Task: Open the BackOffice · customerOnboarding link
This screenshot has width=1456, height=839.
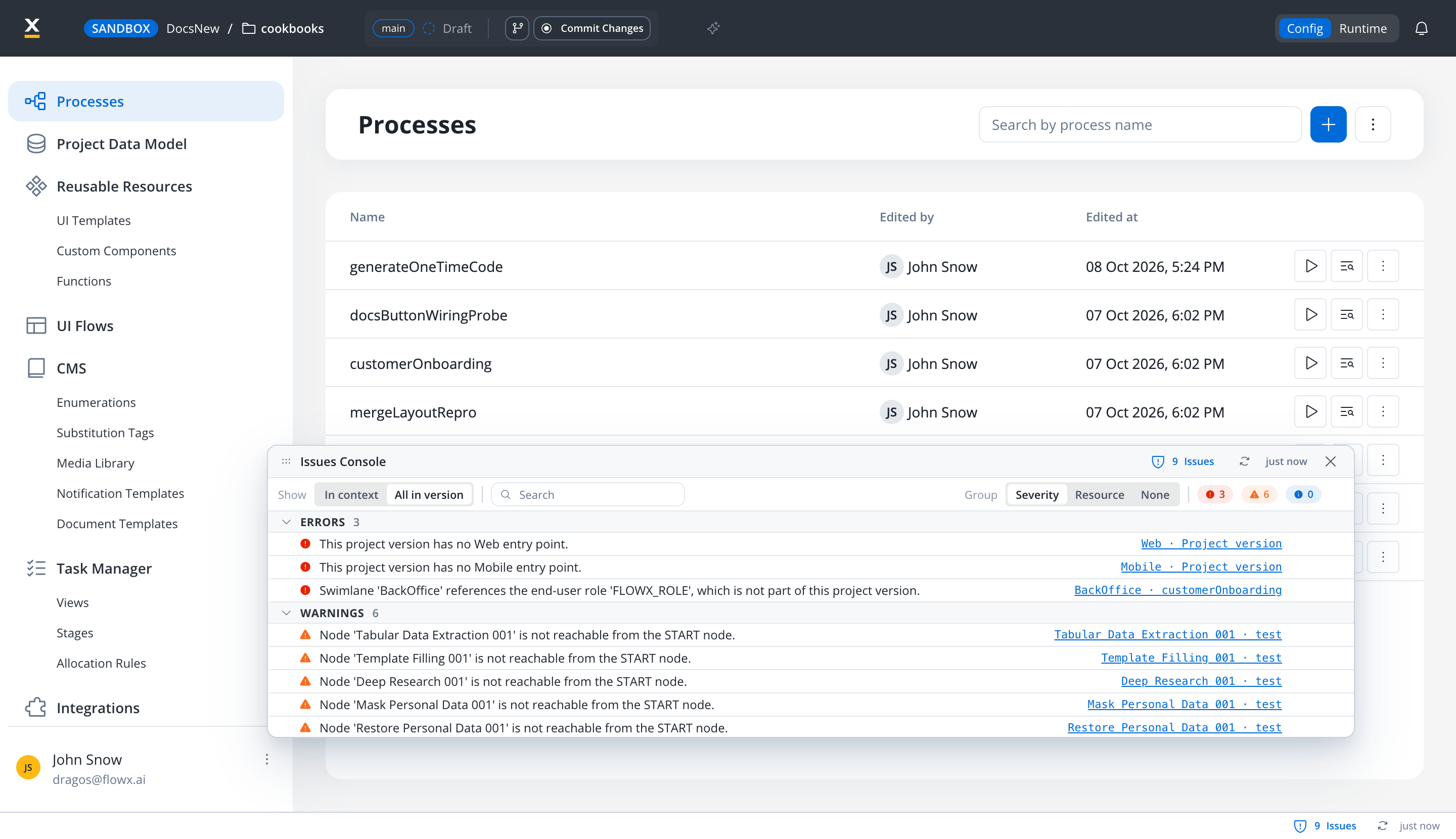Action: pyautogui.click(x=1177, y=590)
